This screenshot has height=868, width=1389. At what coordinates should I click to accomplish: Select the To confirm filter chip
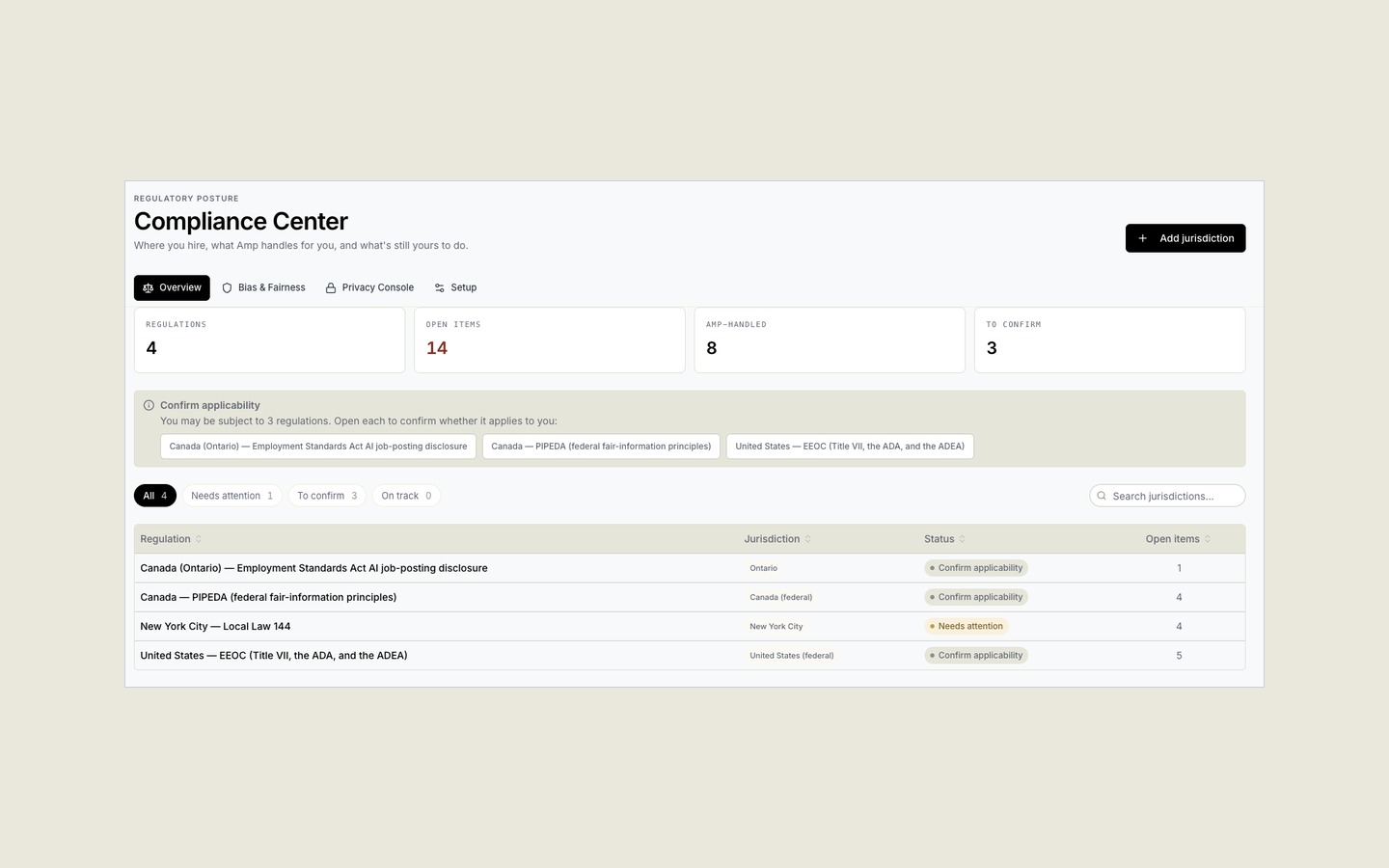point(327,496)
